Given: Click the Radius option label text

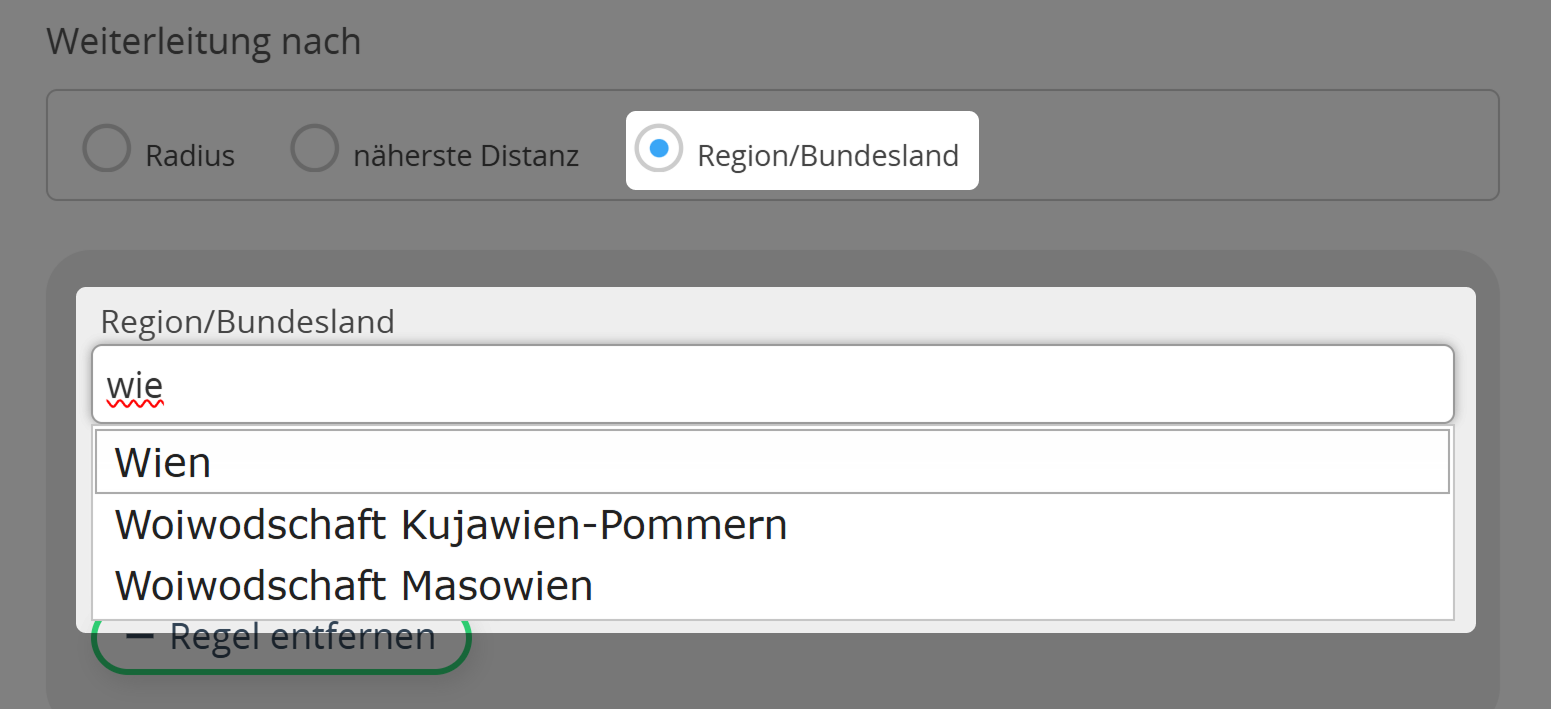Looking at the screenshot, I should (x=190, y=154).
